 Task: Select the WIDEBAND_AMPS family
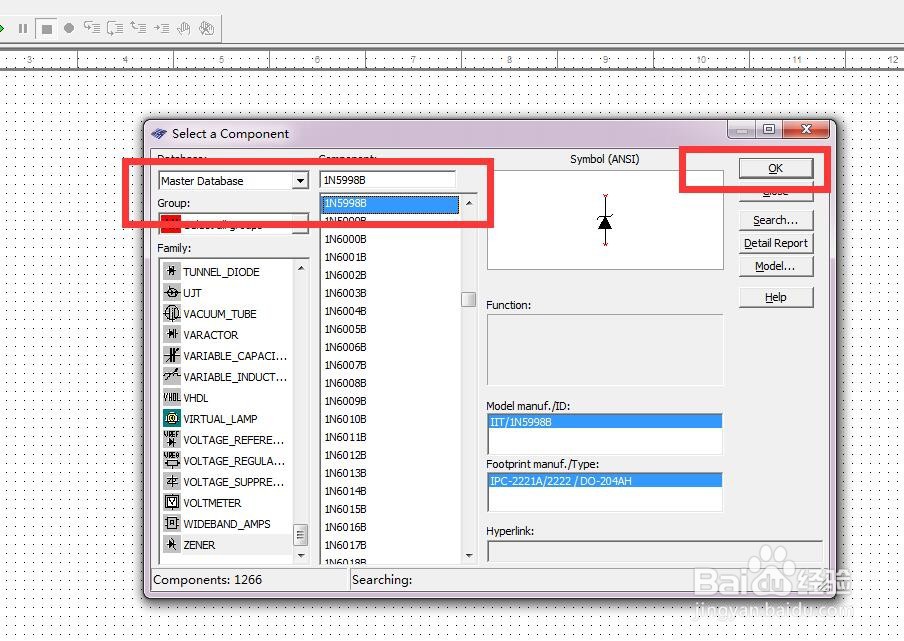(213, 523)
